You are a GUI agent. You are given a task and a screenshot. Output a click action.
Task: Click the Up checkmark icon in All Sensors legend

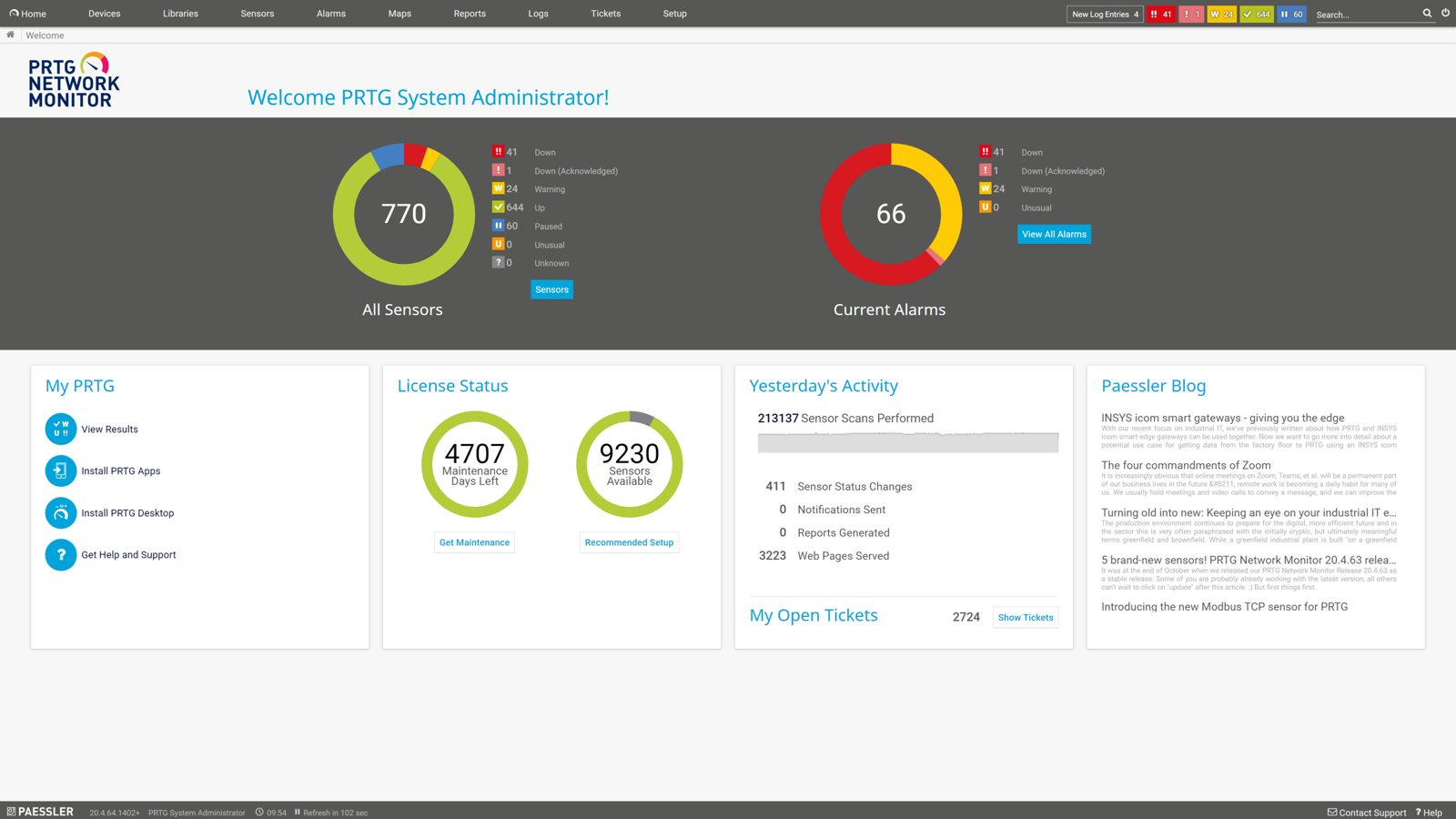click(498, 207)
